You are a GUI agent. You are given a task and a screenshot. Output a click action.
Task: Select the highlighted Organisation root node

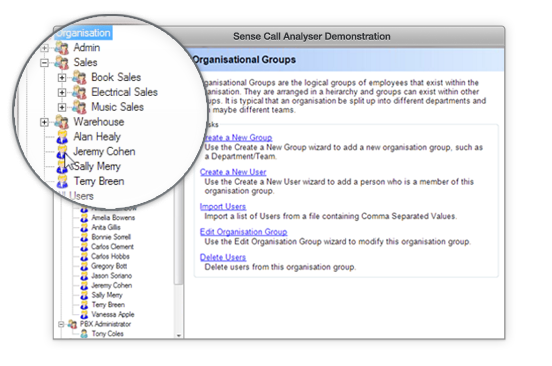pyautogui.click(x=83, y=33)
